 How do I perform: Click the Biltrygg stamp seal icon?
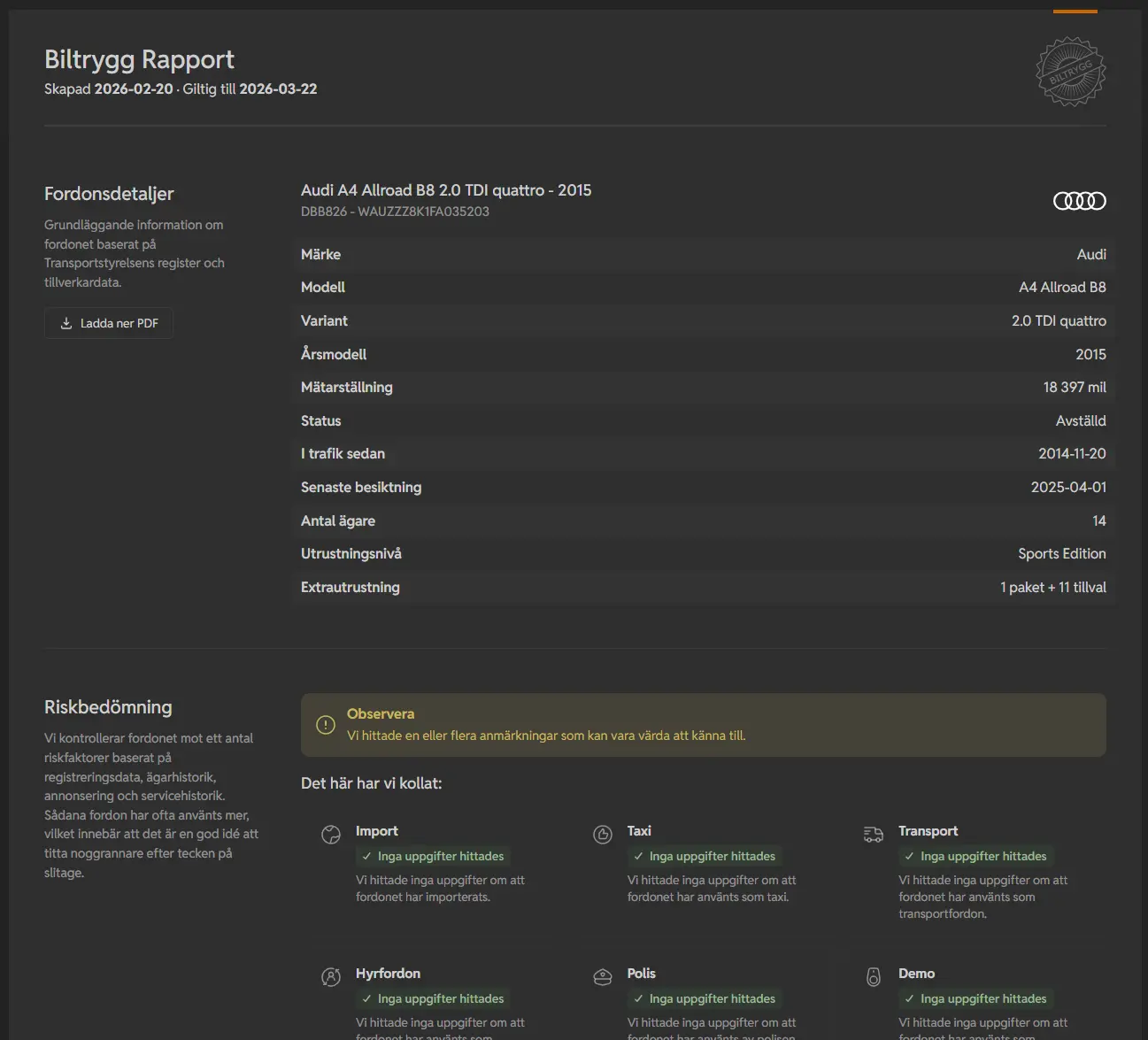(1071, 72)
